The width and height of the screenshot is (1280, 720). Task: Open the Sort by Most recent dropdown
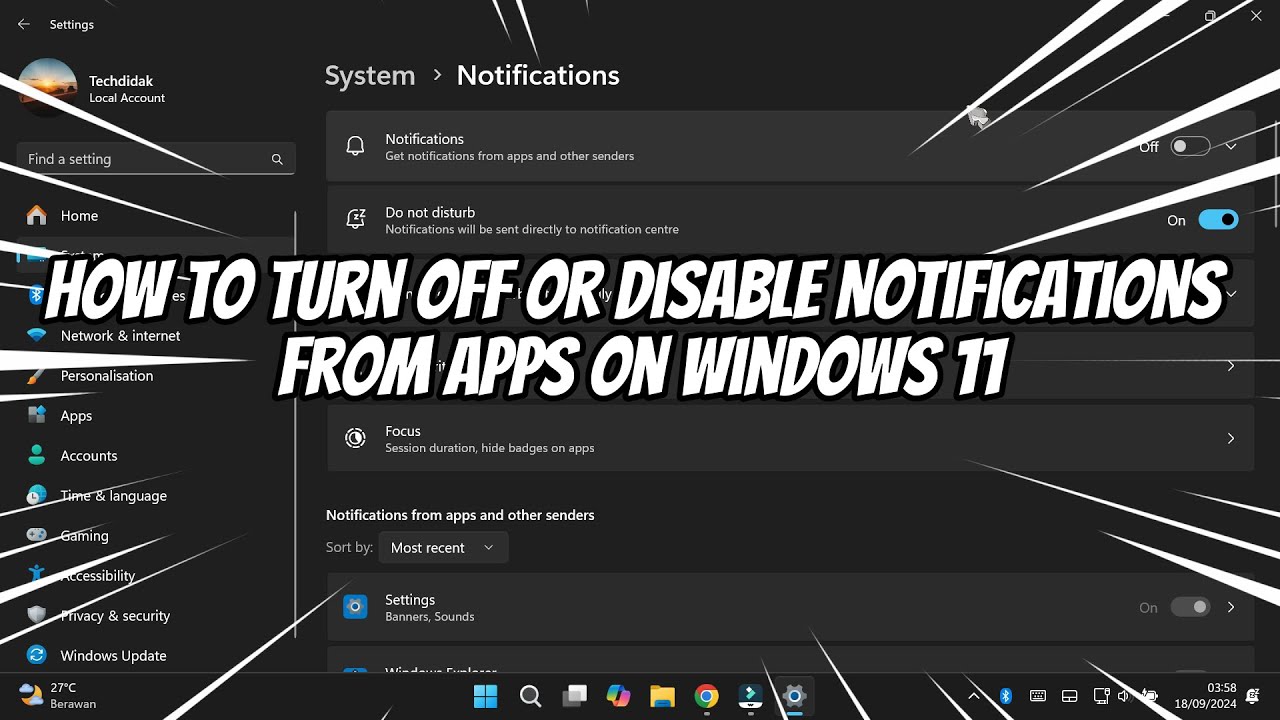click(x=443, y=547)
